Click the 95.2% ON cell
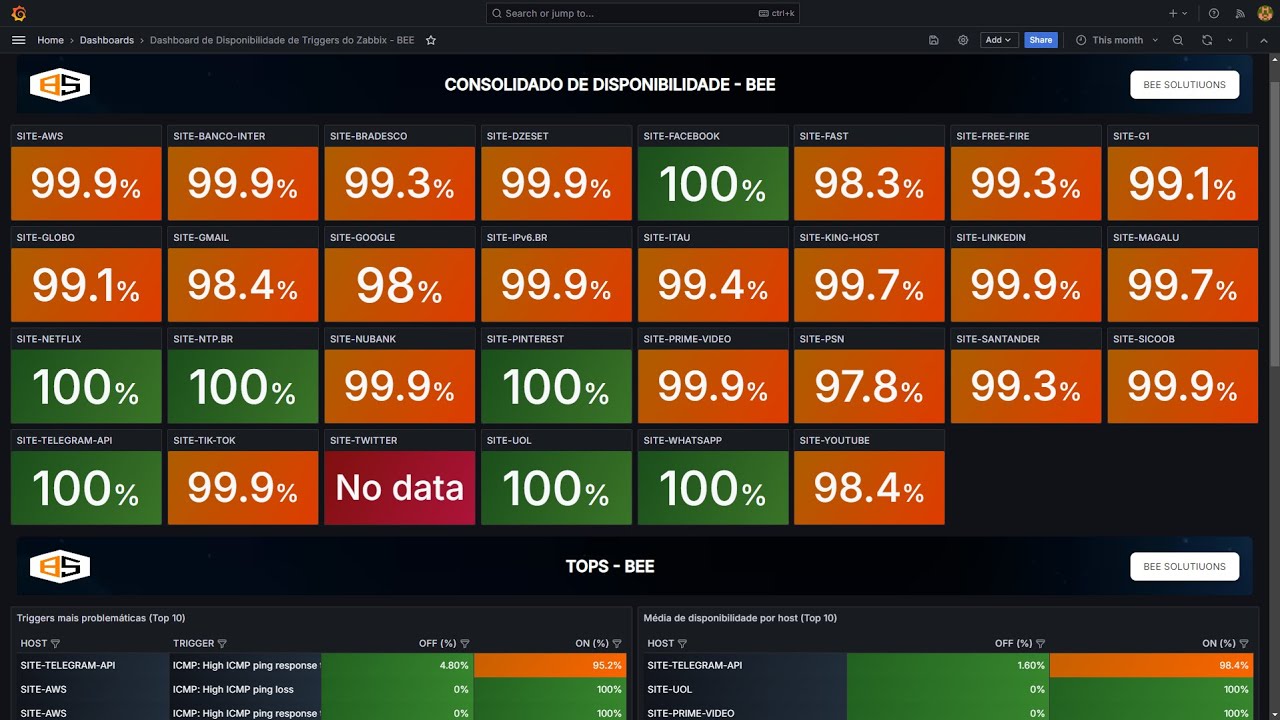Image resolution: width=1280 pixels, height=720 pixels. pyautogui.click(x=550, y=665)
